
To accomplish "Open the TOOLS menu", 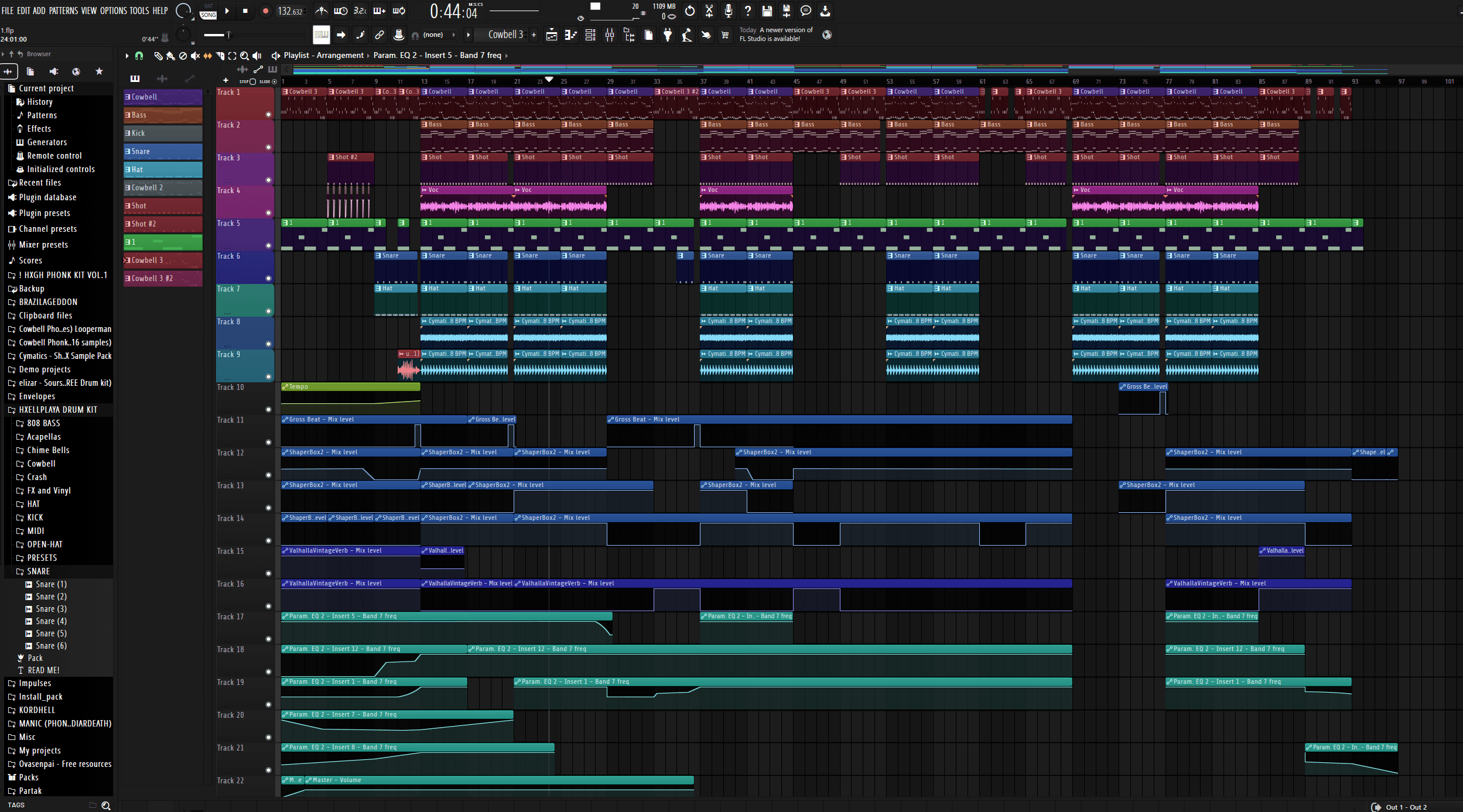I will pyautogui.click(x=139, y=11).
